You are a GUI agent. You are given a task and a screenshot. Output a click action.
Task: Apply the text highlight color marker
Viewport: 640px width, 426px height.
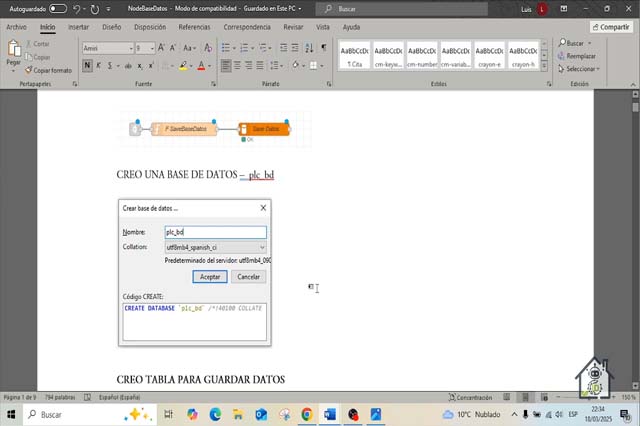pos(182,66)
